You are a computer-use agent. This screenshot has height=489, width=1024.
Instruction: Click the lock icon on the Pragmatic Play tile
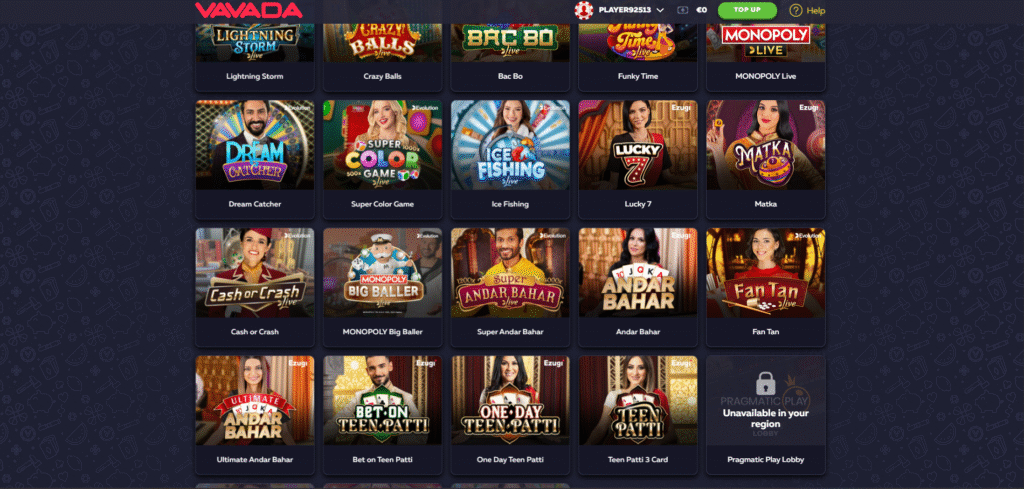(x=765, y=384)
